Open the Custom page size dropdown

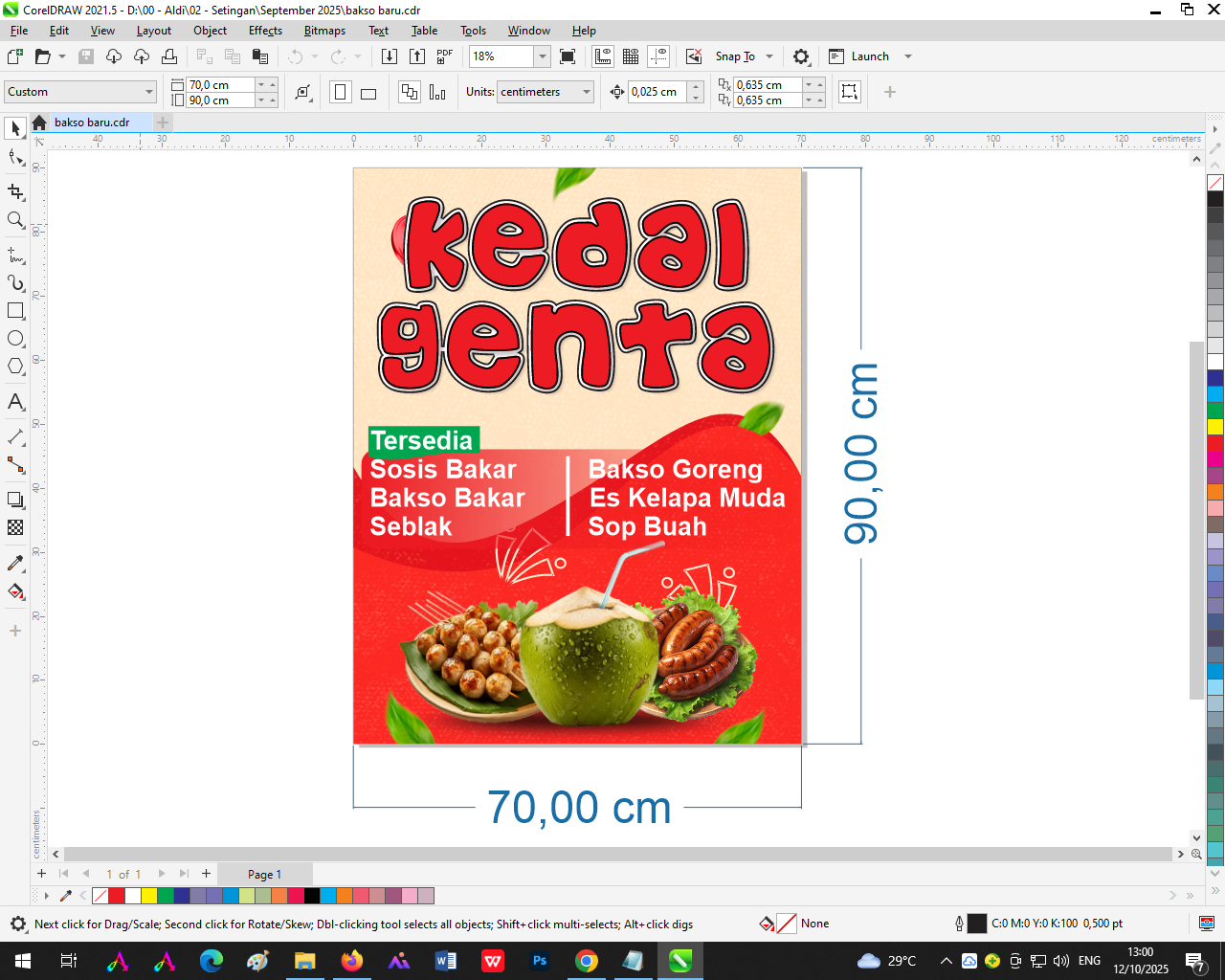(x=149, y=92)
